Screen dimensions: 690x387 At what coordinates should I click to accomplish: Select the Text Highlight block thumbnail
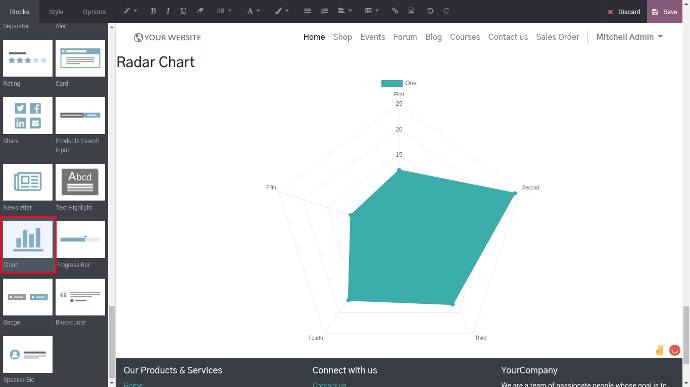[80, 182]
